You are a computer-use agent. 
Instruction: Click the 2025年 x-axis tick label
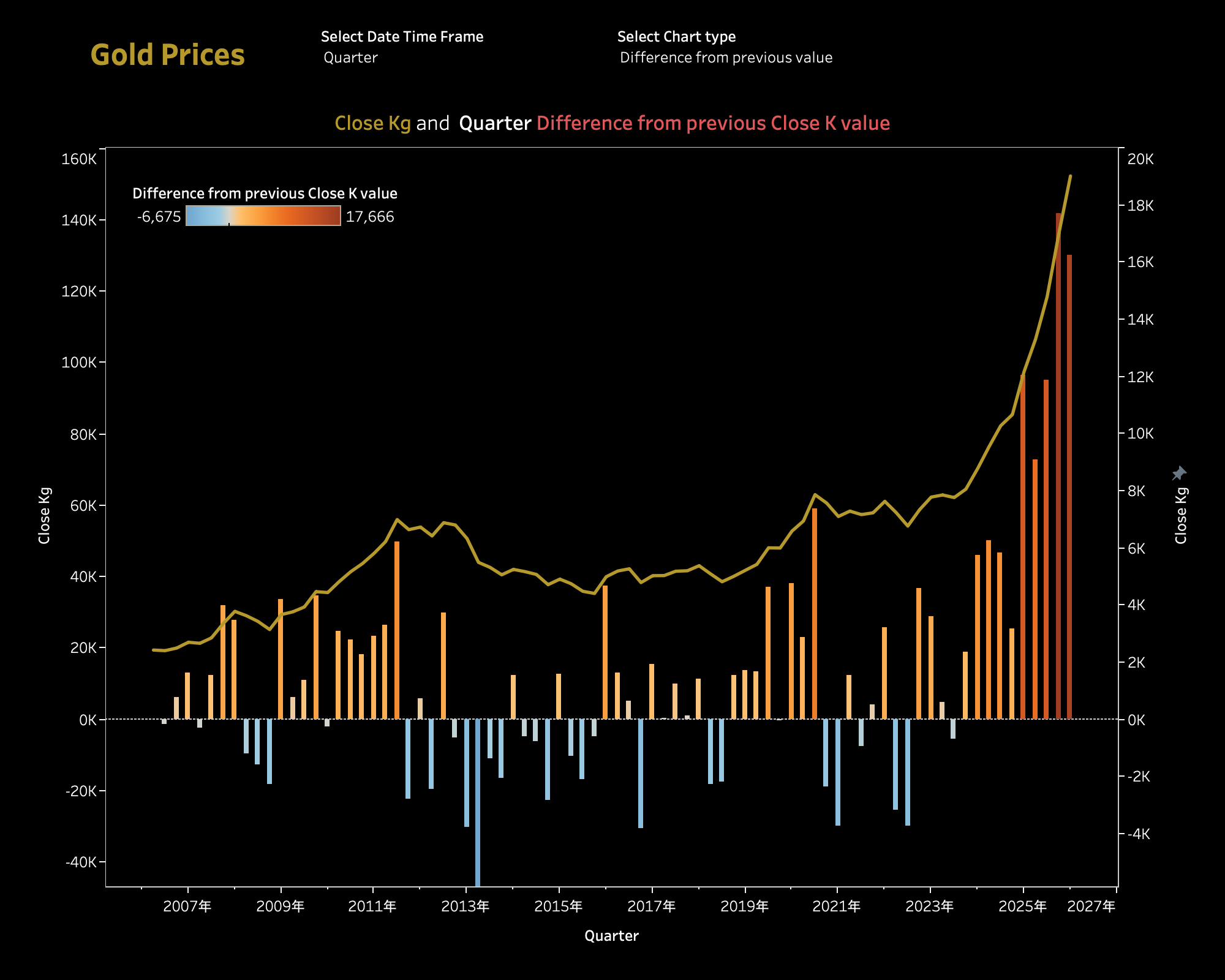1022,907
